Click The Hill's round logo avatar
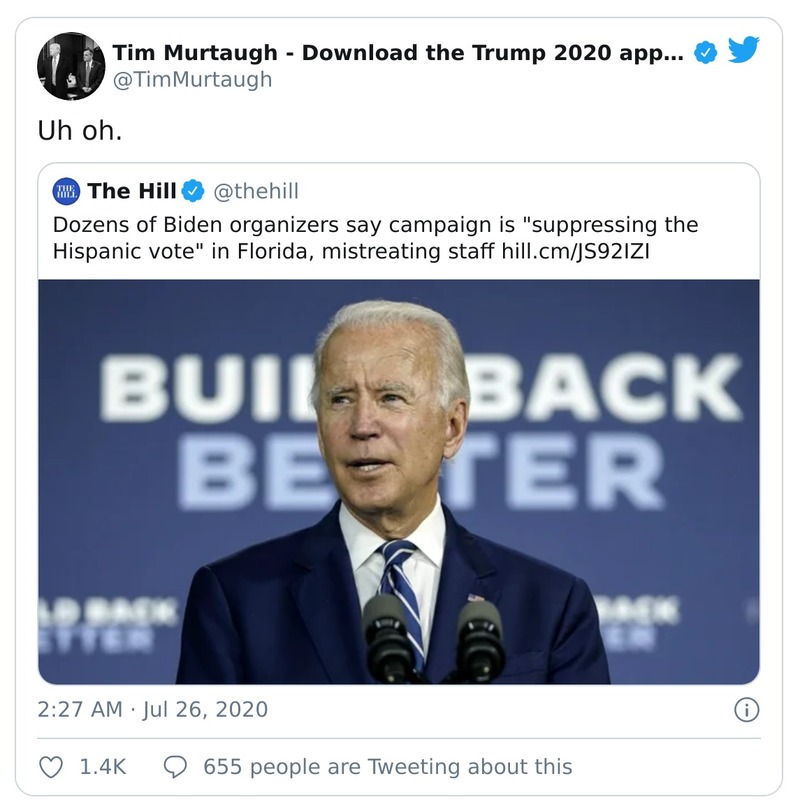The image size is (800, 811). pos(66,191)
